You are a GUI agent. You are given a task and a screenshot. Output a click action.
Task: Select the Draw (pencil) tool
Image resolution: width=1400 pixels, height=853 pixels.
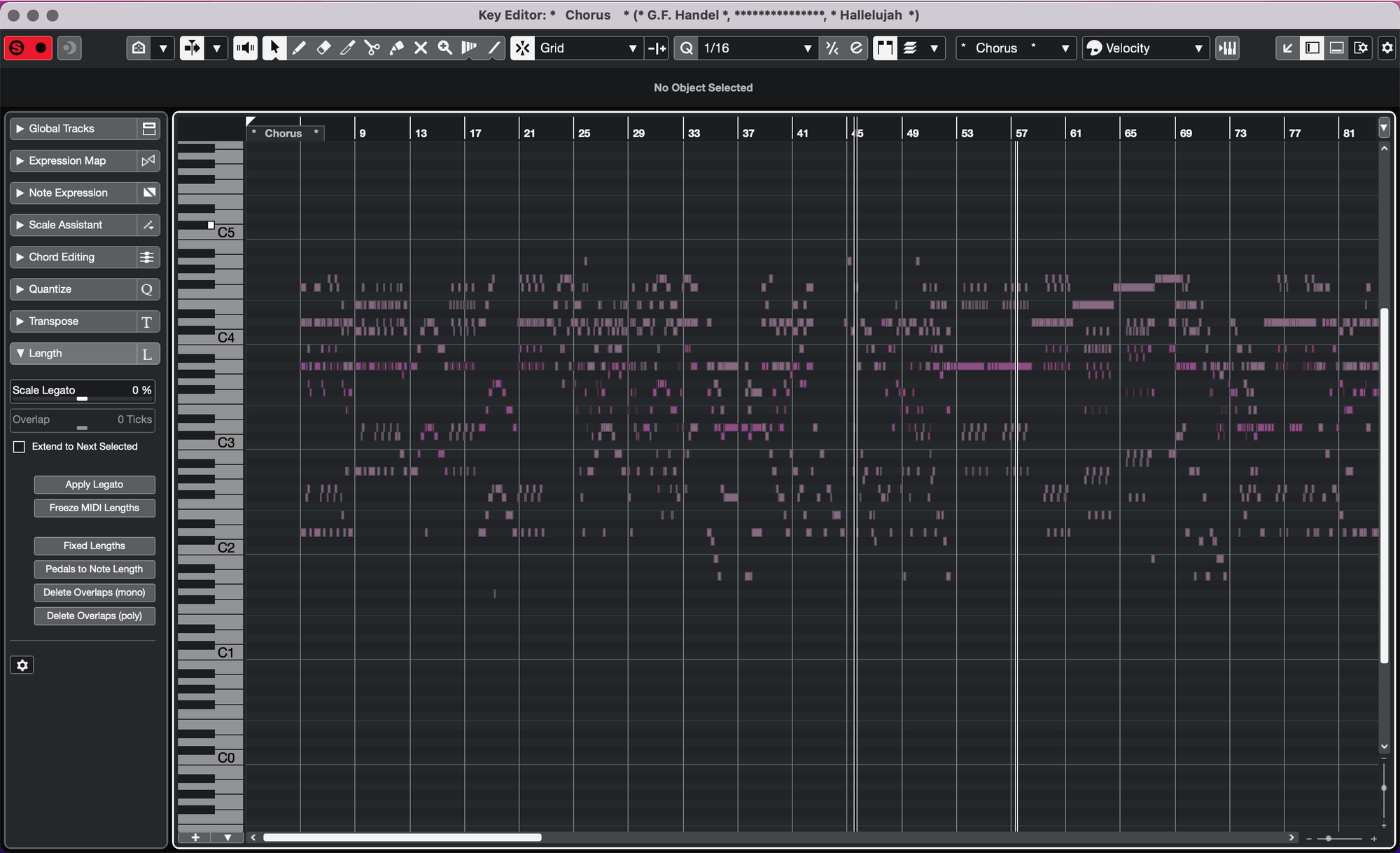(x=299, y=48)
